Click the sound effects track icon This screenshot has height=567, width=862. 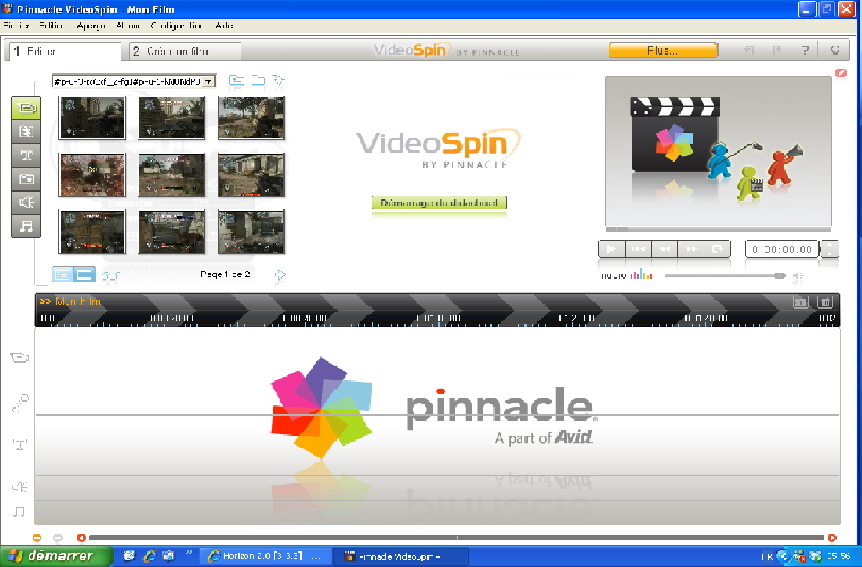pyautogui.click(x=20, y=487)
